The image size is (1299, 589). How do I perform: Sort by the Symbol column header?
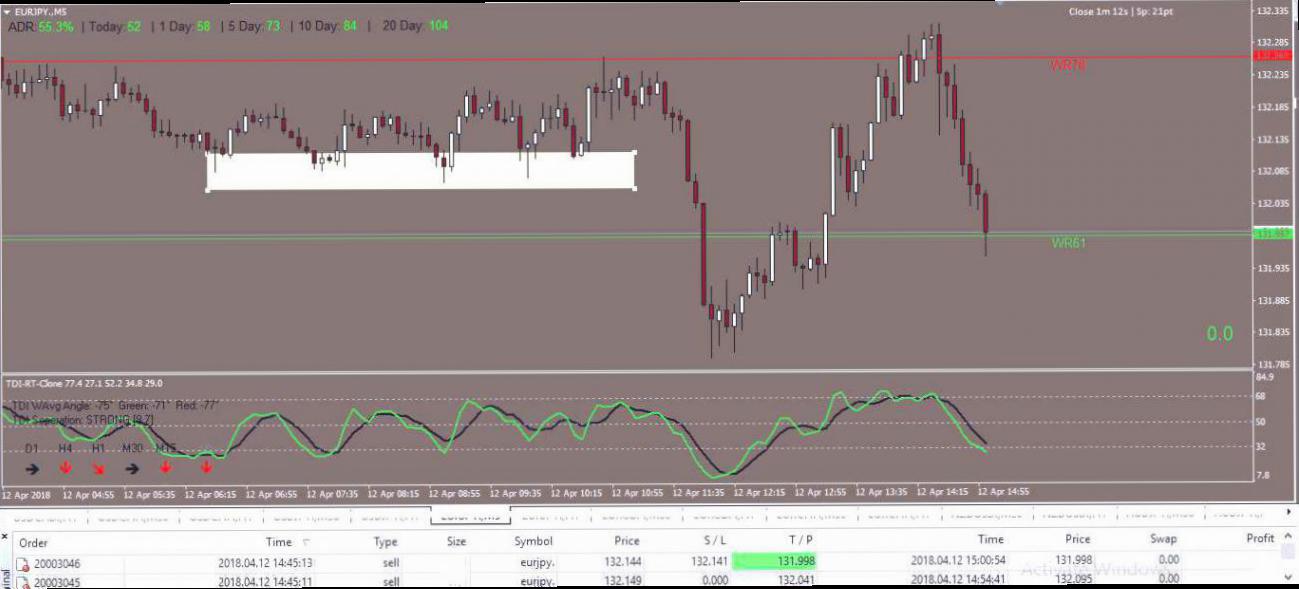533,541
